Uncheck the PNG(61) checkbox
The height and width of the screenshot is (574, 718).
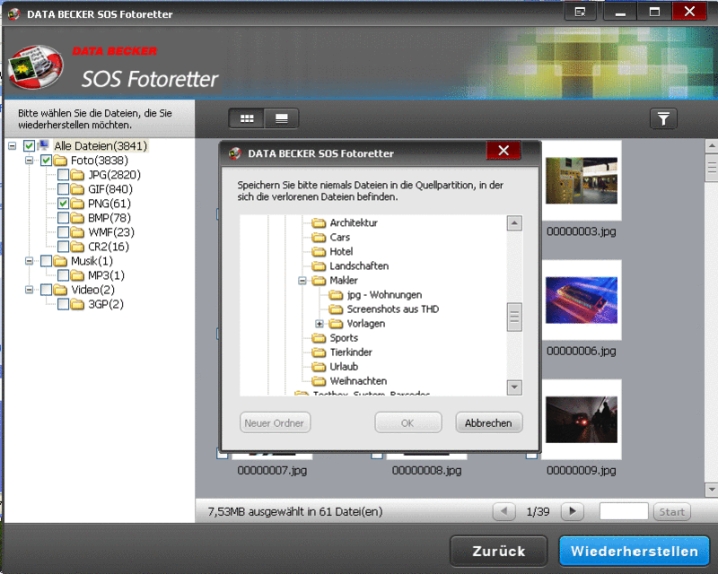coord(64,204)
